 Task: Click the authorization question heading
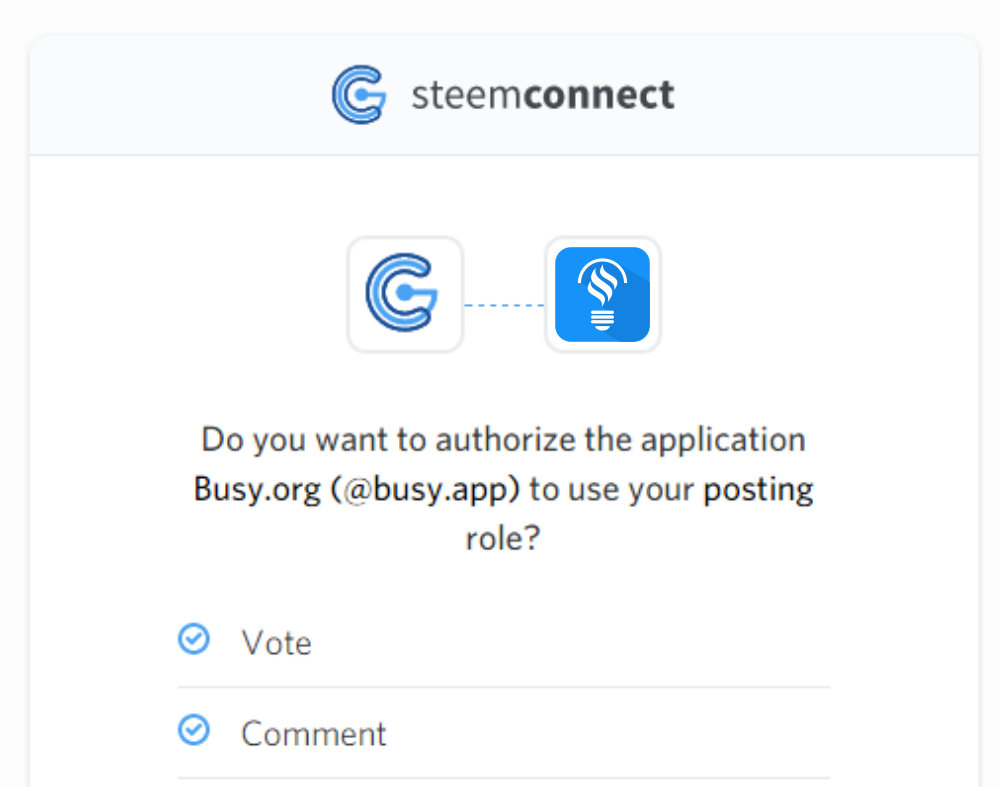point(503,489)
